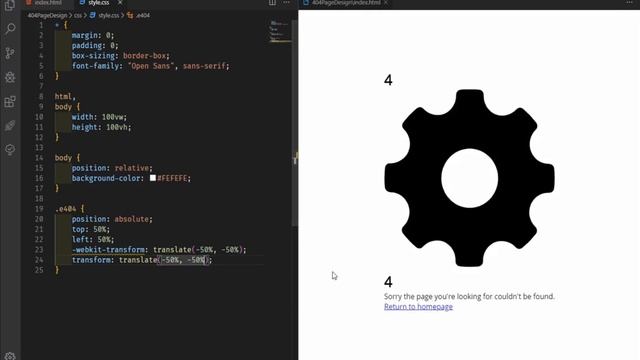
Task: Click the 'Sorry the page' message text
Action: click(469, 296)
